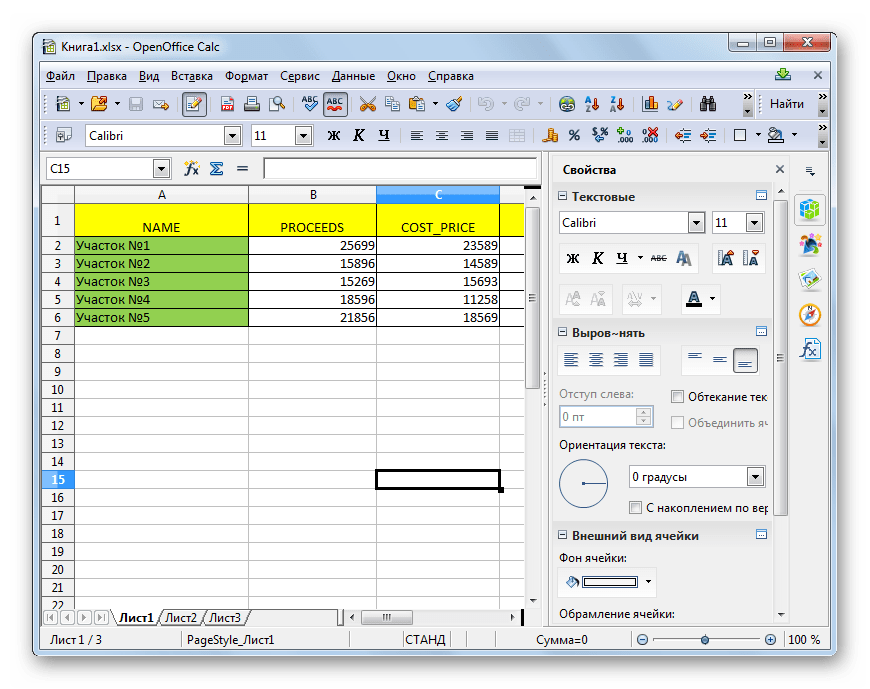Open the Формат menu
This screenshot has width=870, height=689.
(x=246, y=76)
